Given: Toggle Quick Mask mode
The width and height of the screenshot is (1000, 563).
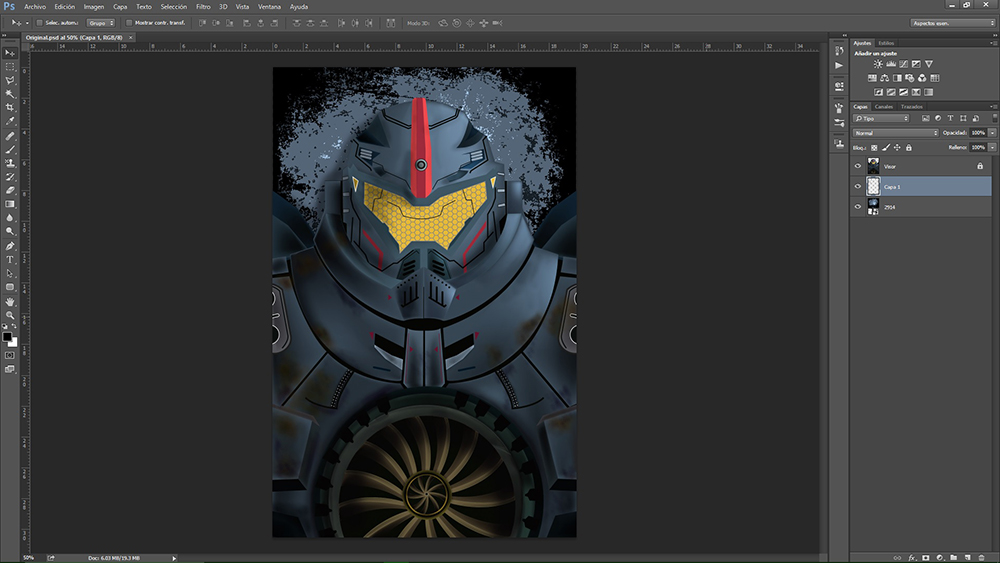Looking at the screenshot, I should click(10, 355).
